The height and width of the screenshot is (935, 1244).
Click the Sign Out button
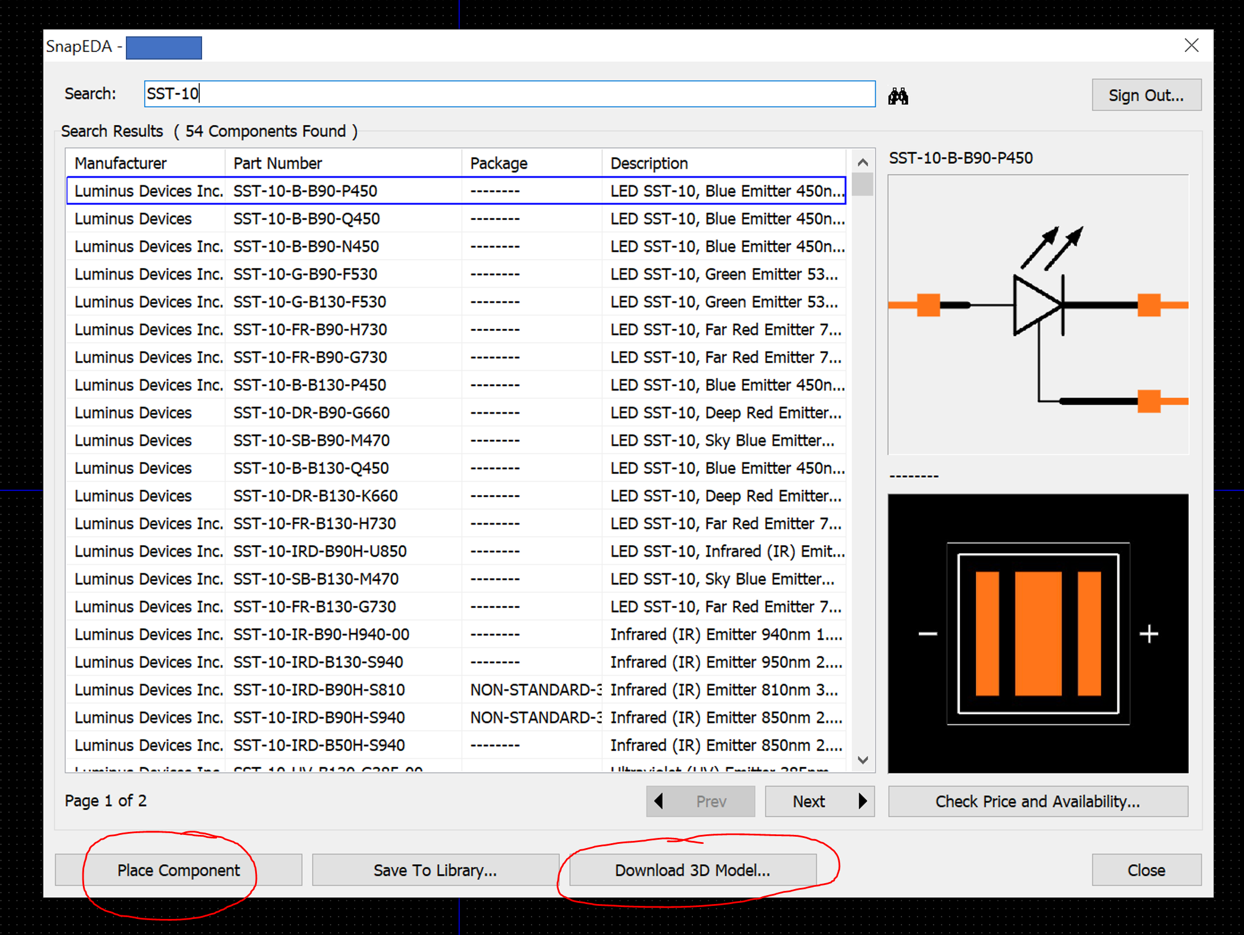pos(1146,95)
